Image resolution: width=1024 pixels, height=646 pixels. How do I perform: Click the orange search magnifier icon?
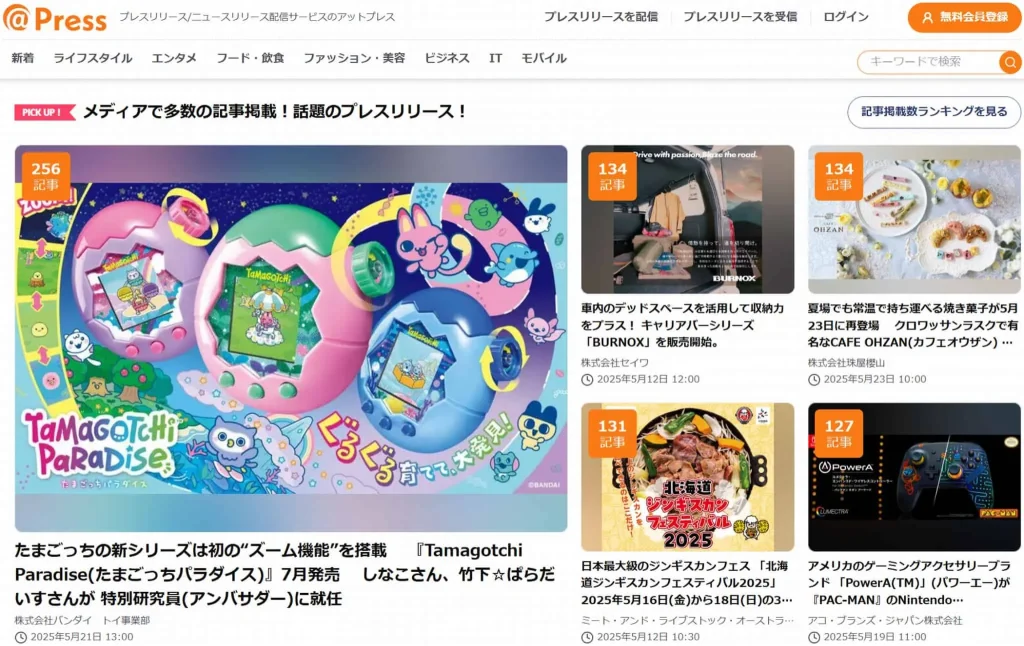pos(1010,62)
